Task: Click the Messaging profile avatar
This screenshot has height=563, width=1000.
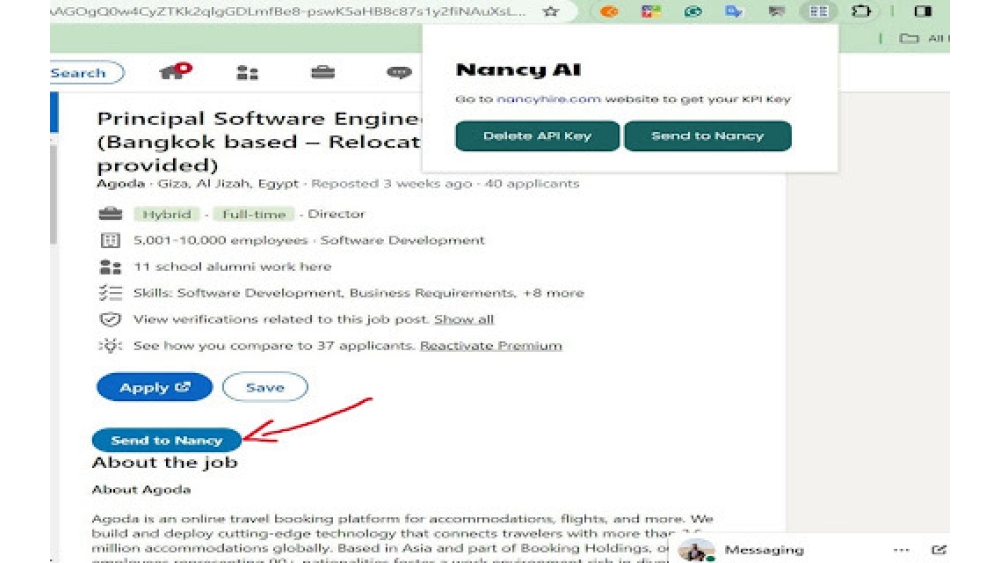Action: pyautogui.click(x=696, y=550)
